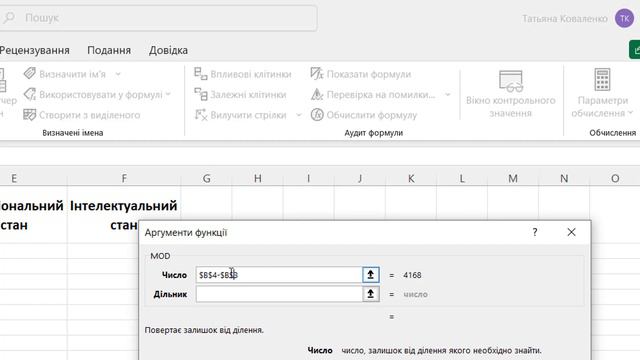
Task: Click the Show Formulas icon
Action: pyautogui.click(x=317, y=74)
